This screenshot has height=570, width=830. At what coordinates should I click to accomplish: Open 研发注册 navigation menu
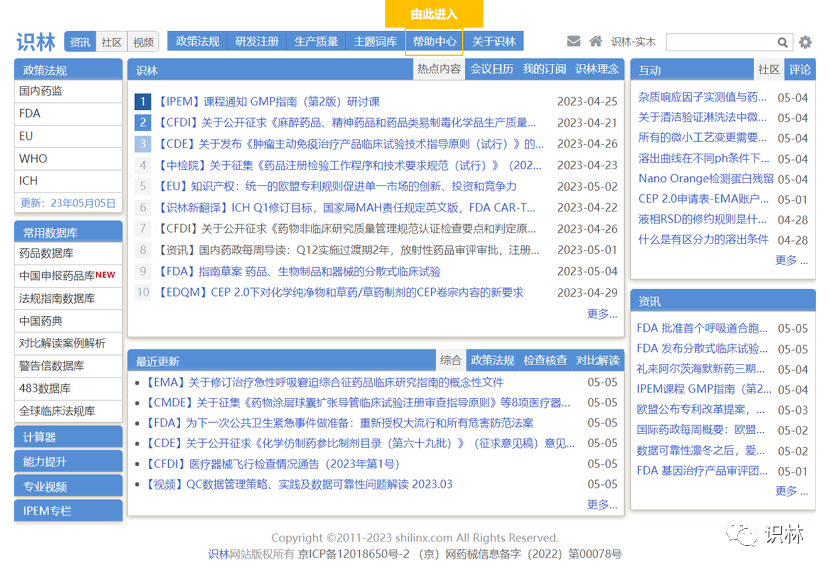coord(257,41)
